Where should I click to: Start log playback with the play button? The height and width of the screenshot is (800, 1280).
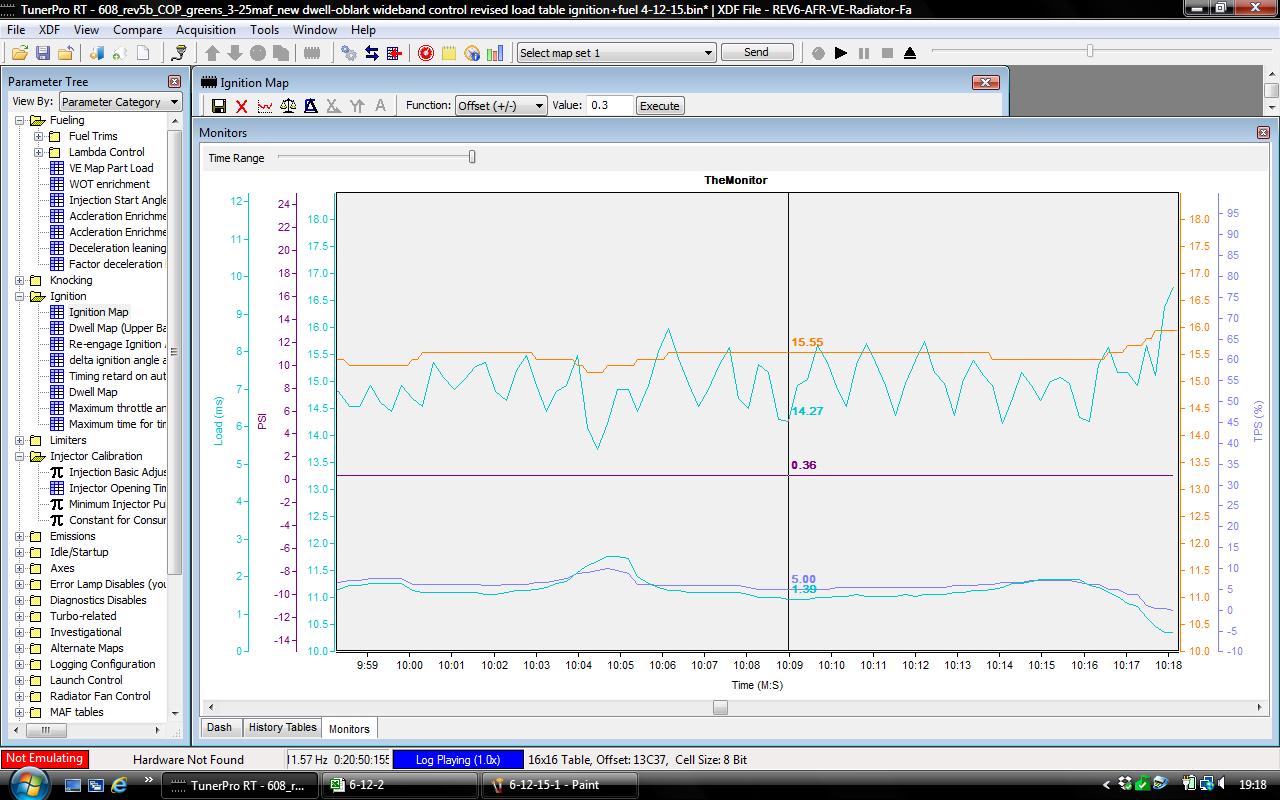[841, 53]
